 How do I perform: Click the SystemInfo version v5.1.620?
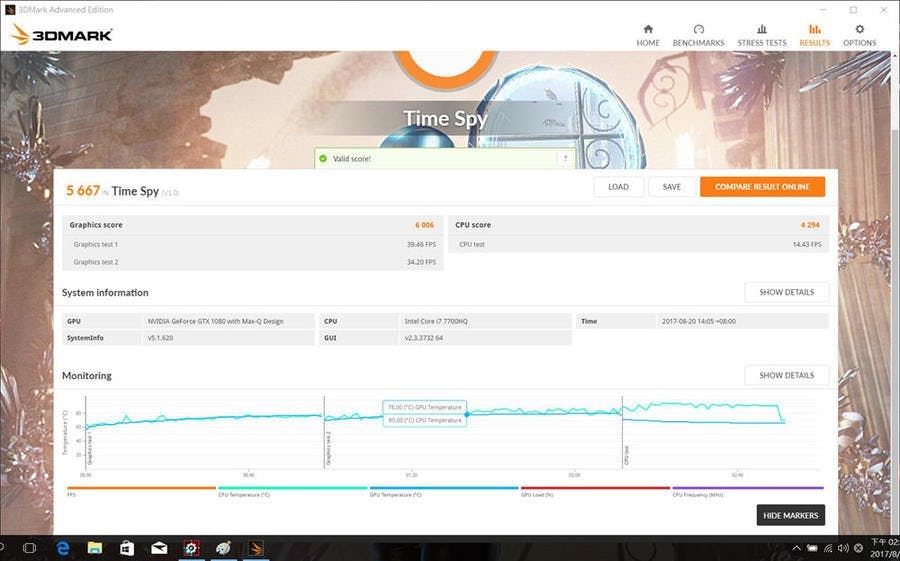pos(160,338)
